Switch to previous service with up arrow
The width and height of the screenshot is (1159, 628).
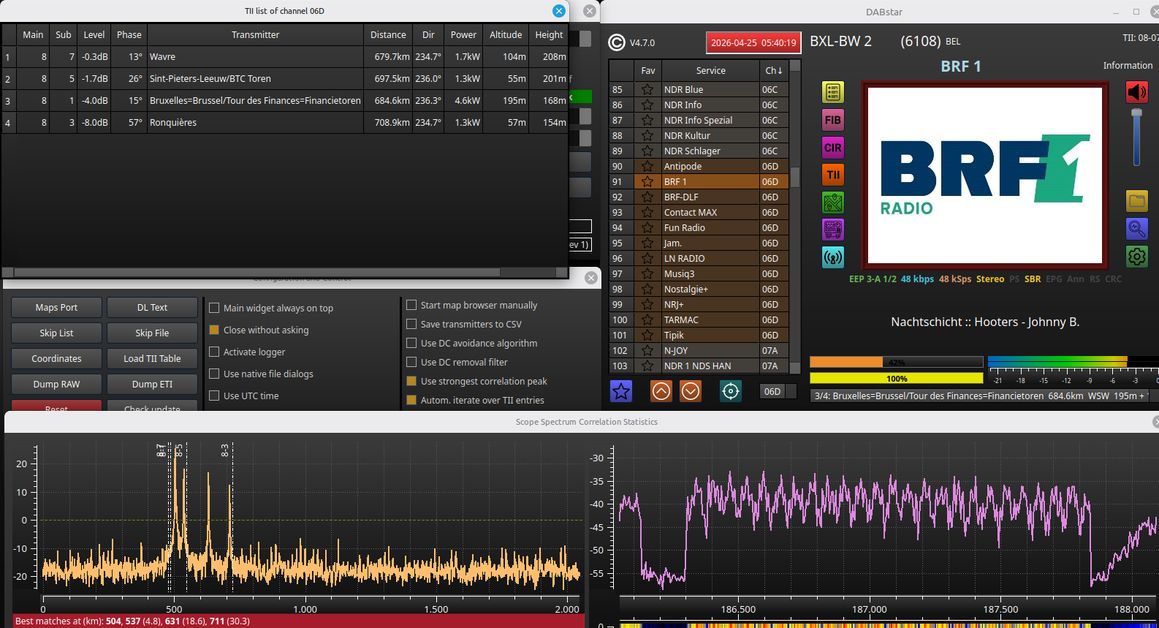661,391
